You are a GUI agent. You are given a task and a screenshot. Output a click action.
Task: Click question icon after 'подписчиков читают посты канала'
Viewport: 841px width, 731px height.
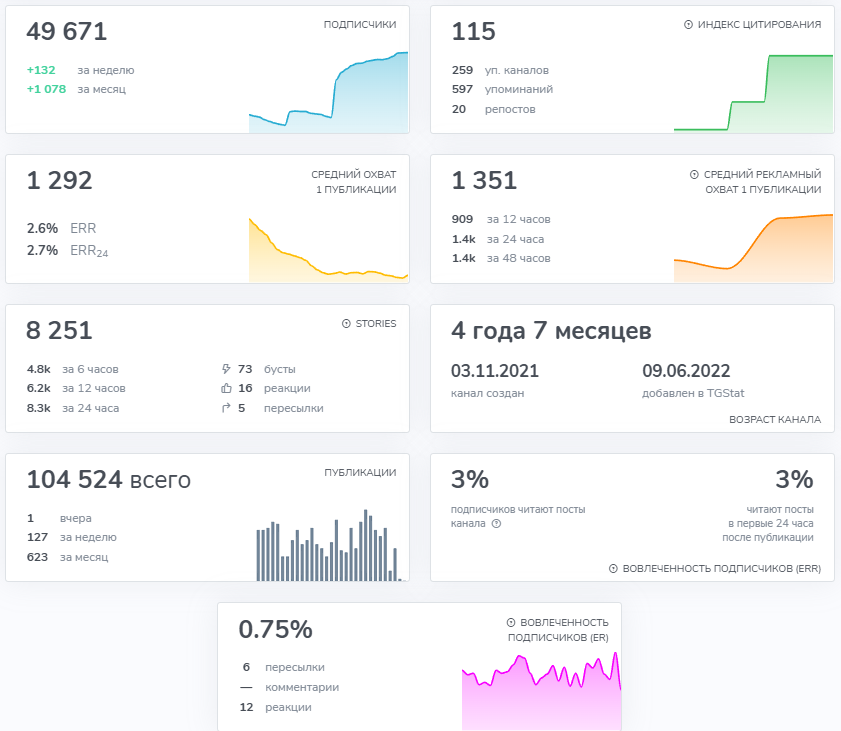pos(497,523)
